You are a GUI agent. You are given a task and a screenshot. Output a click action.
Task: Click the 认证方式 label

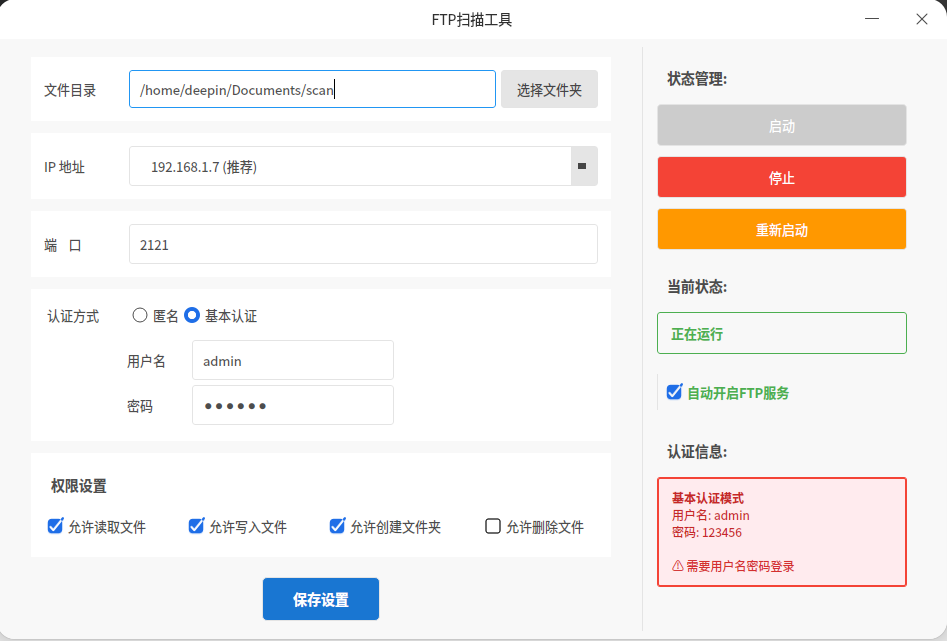73,317
